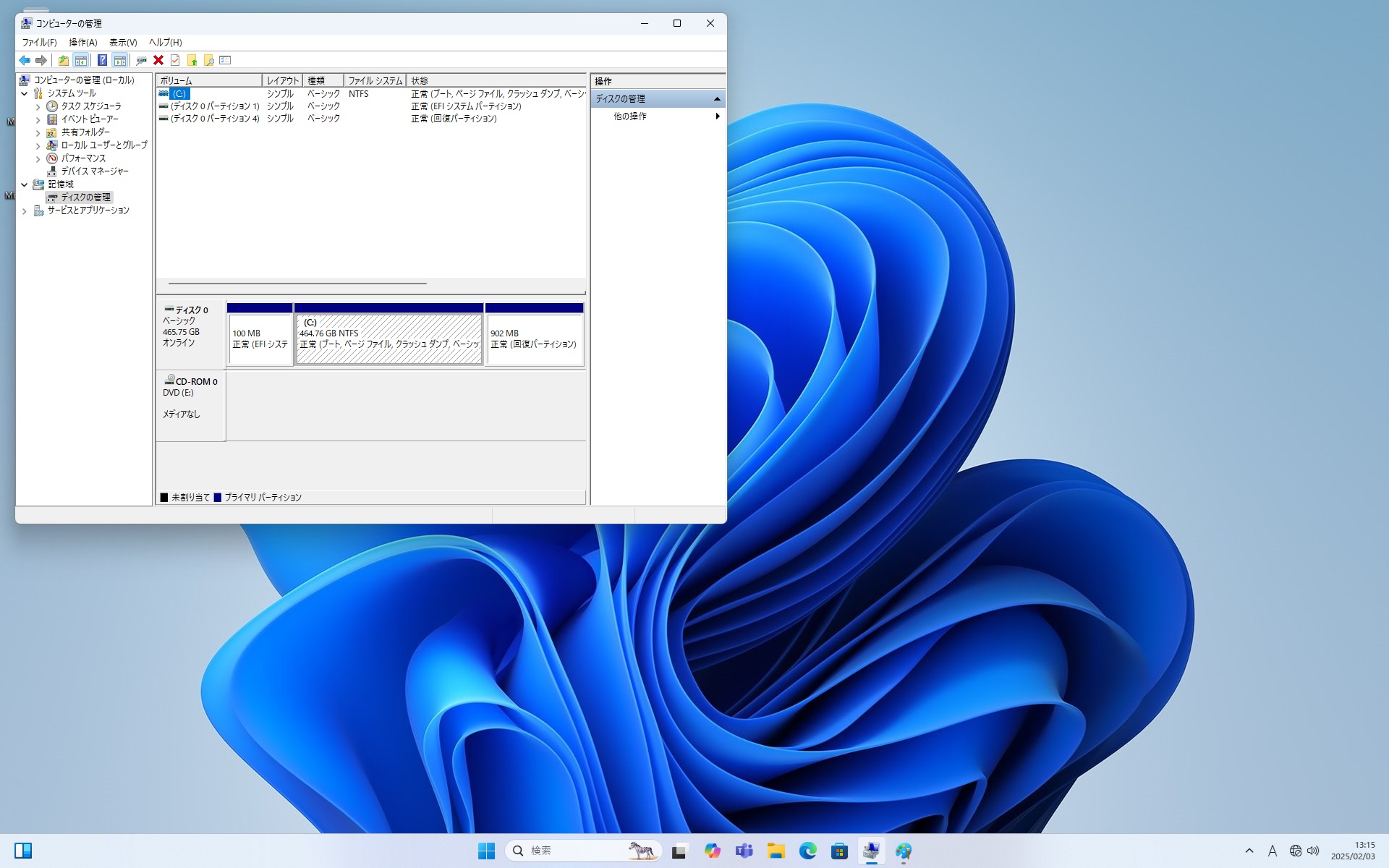Click the Up one level folder icon

point(64,60)
